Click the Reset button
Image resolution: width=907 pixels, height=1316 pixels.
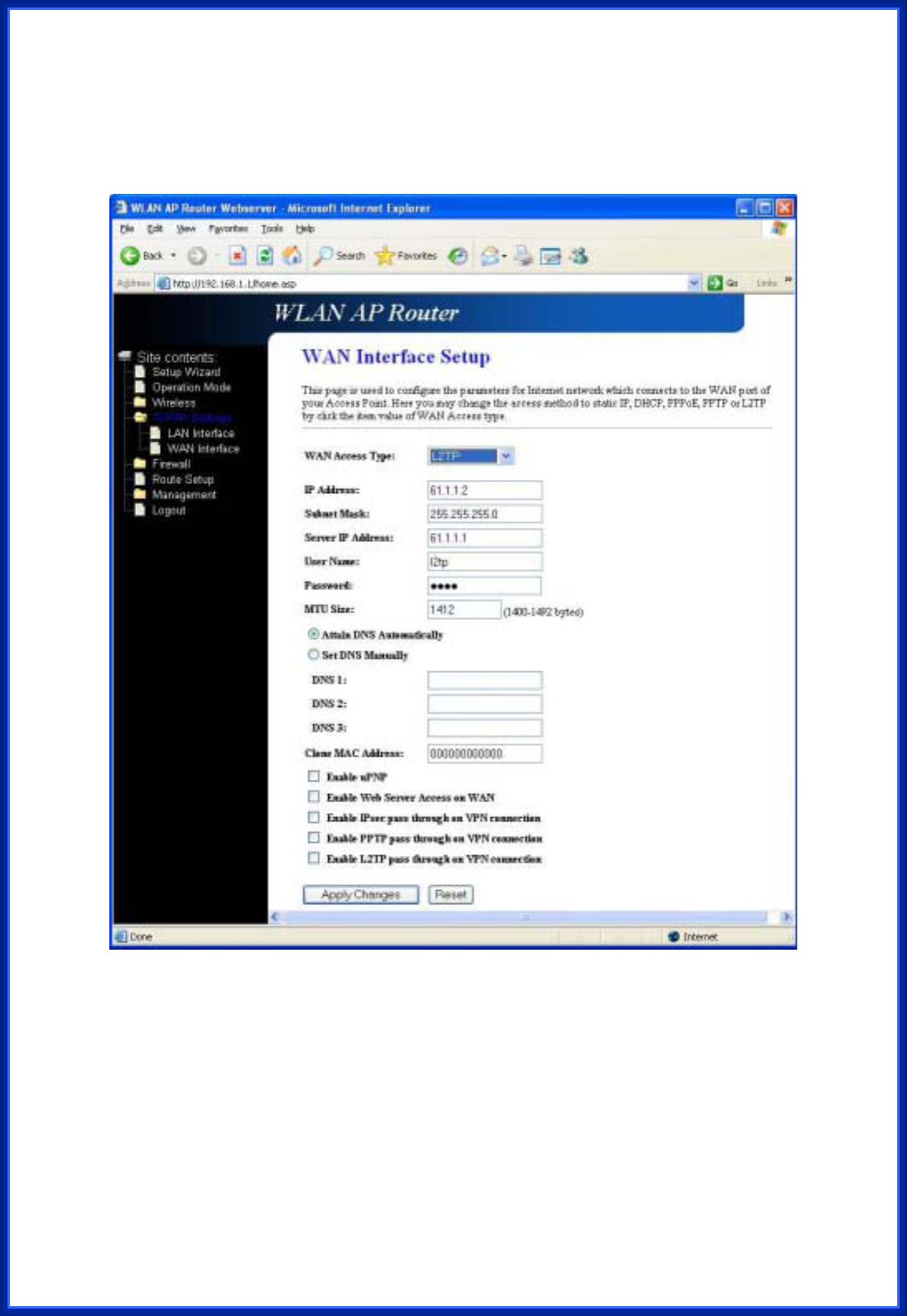click(x=451, y=895)
